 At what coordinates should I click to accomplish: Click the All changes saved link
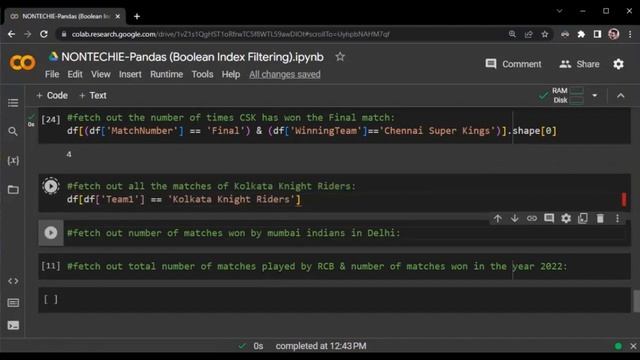coord(285,74)
